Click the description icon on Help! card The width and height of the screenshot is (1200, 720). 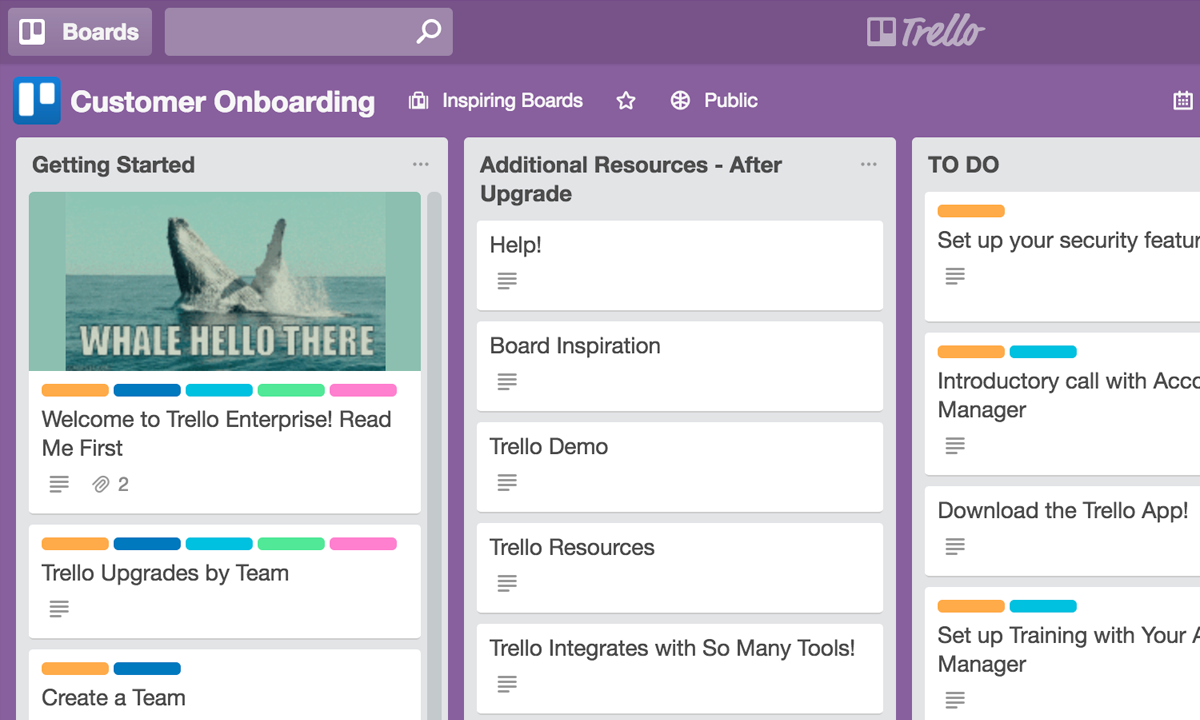507,281
